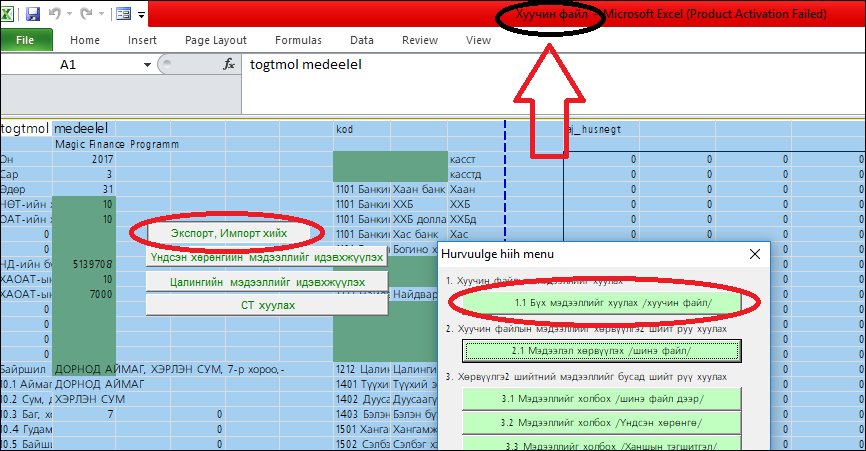Click the Save icon in quick access toolbar
Screen dimensions: 866x451
33,14
